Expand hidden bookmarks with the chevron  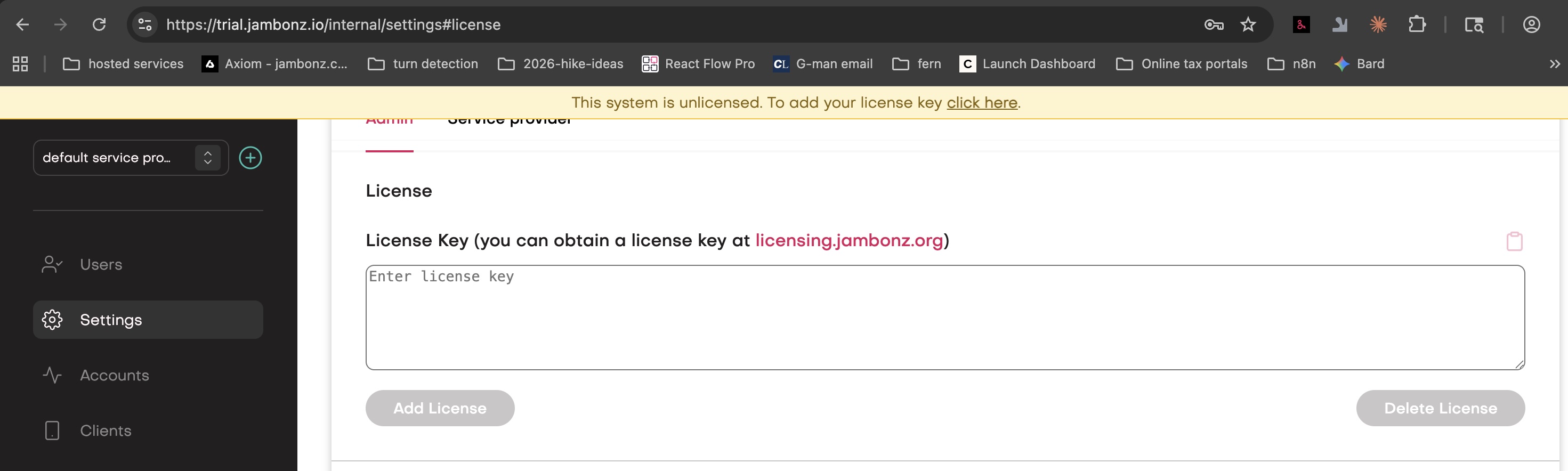[x=1556, y=63]
